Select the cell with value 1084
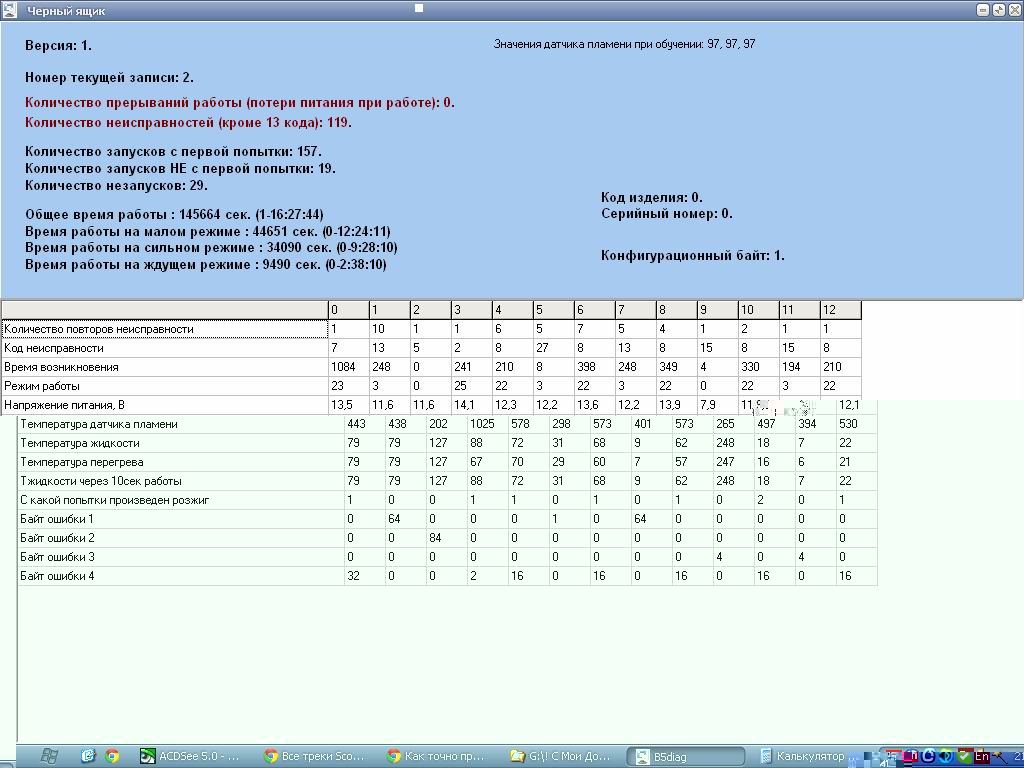The height and width of the screenshot is (768, 1024). point(349,367)
